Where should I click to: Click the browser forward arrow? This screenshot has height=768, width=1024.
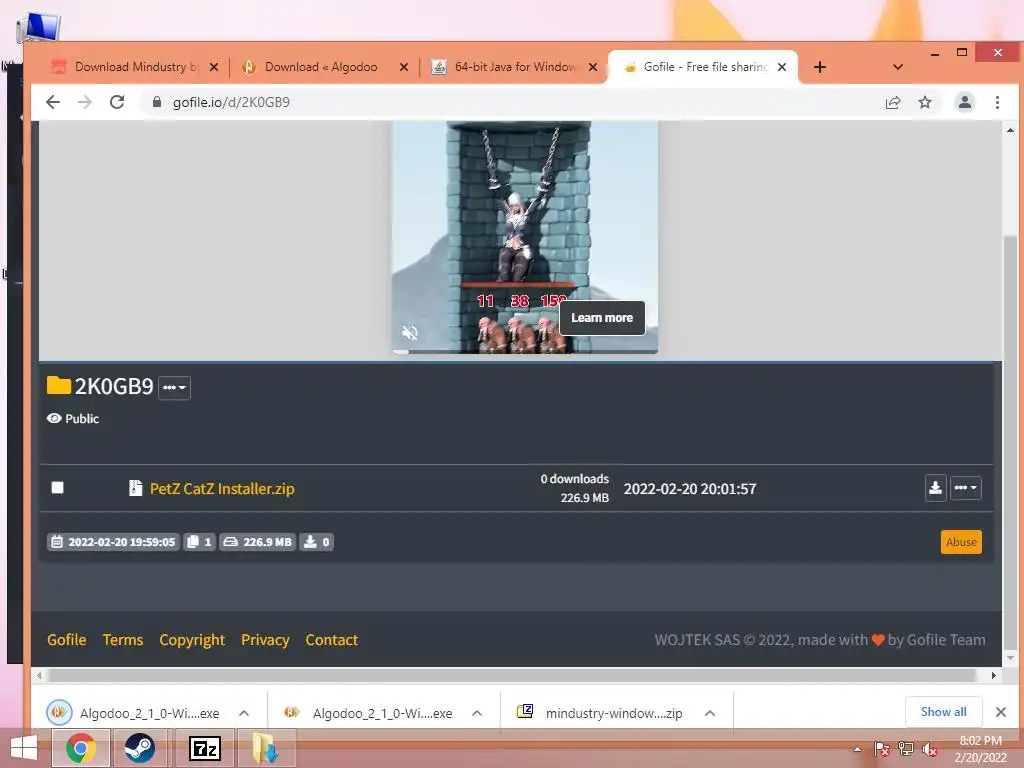pyautogui.click(x=85, y=102)
